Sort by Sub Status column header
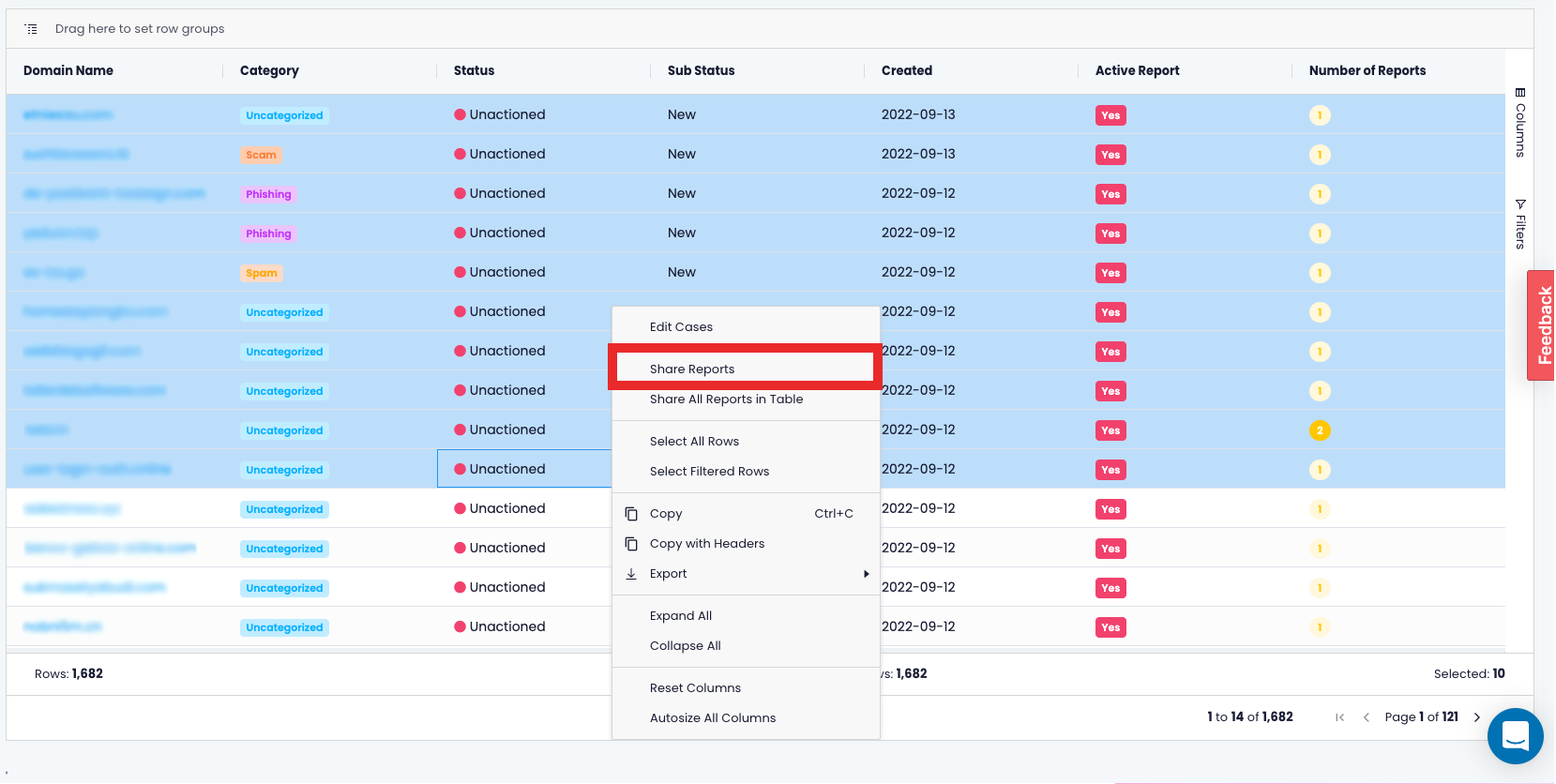Viewport: 1556px width, 784px height. (x=701, y=70)
